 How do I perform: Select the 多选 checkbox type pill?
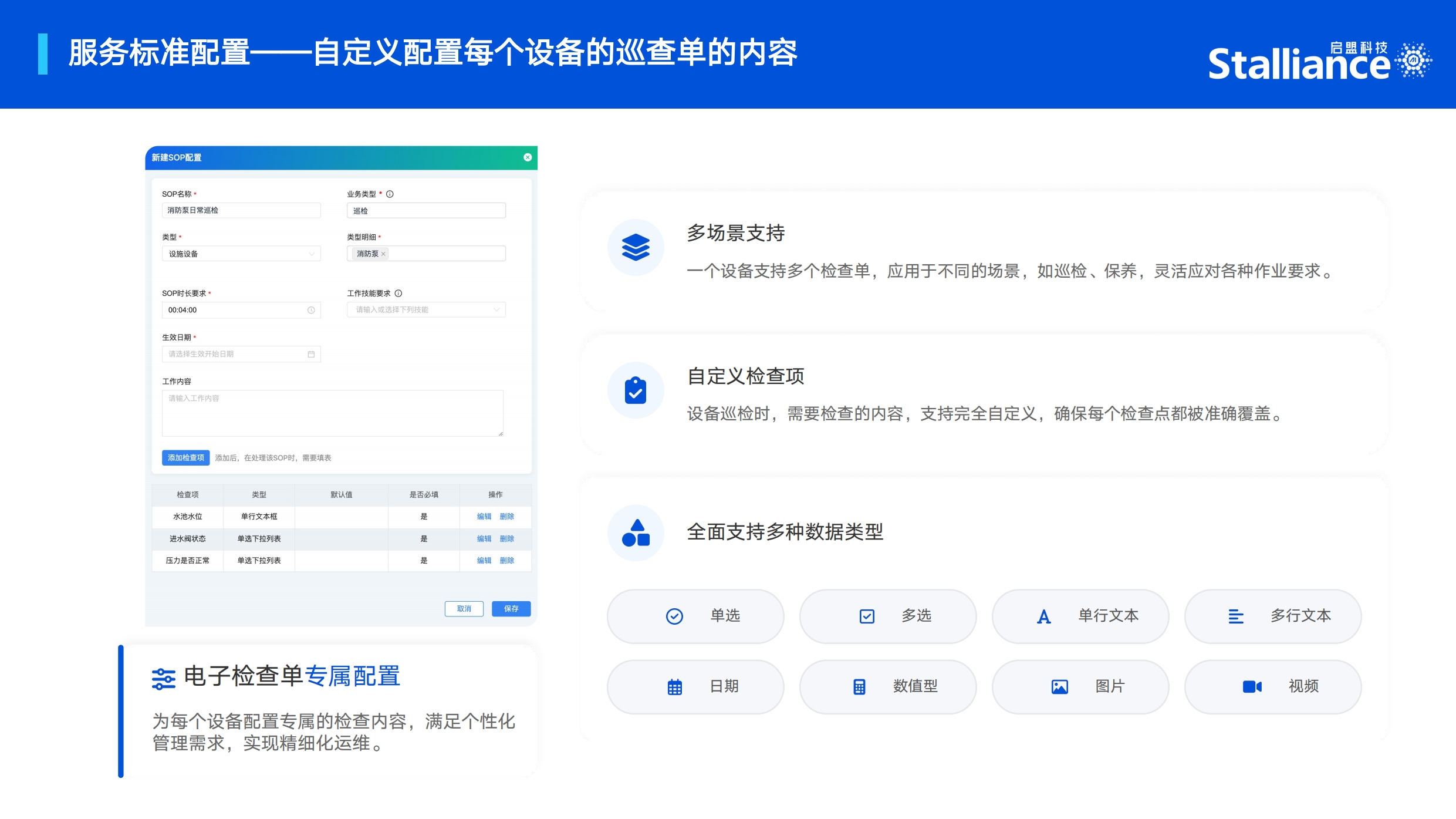(887, 616)
